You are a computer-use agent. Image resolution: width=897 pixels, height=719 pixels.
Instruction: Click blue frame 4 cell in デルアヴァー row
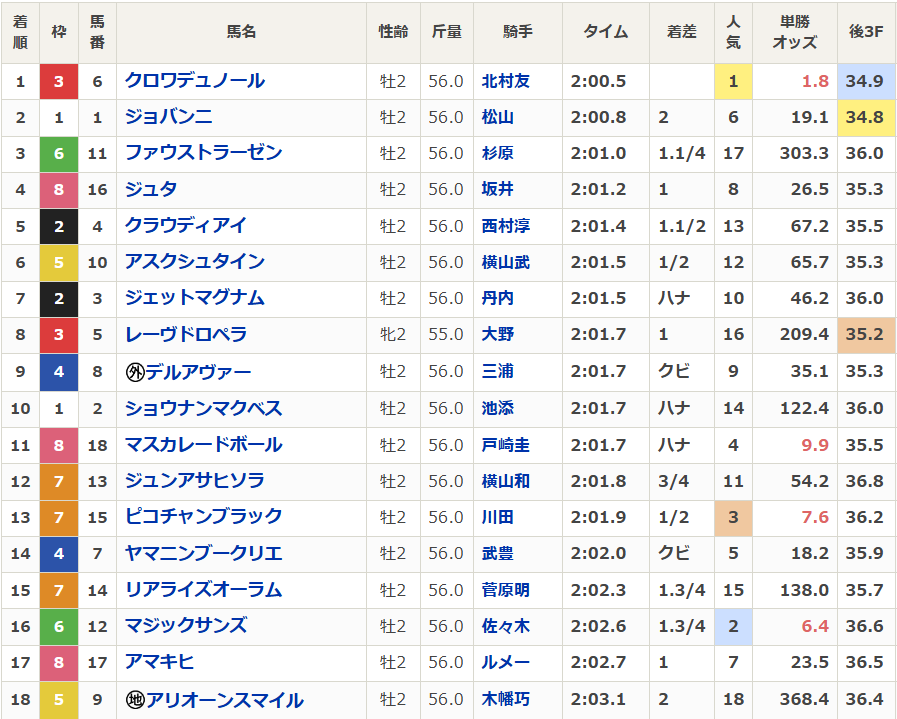pos(58,372)
